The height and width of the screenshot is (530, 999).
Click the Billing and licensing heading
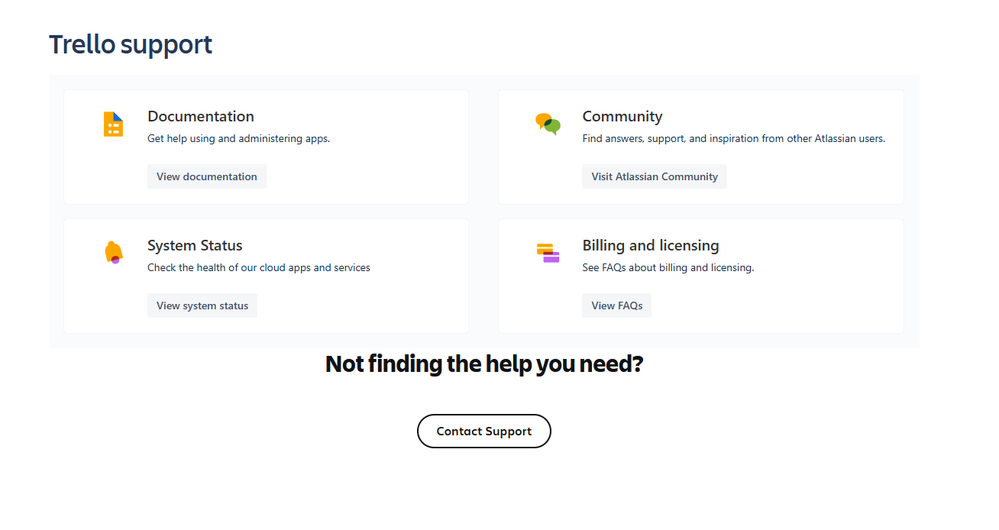coord(651,246)
